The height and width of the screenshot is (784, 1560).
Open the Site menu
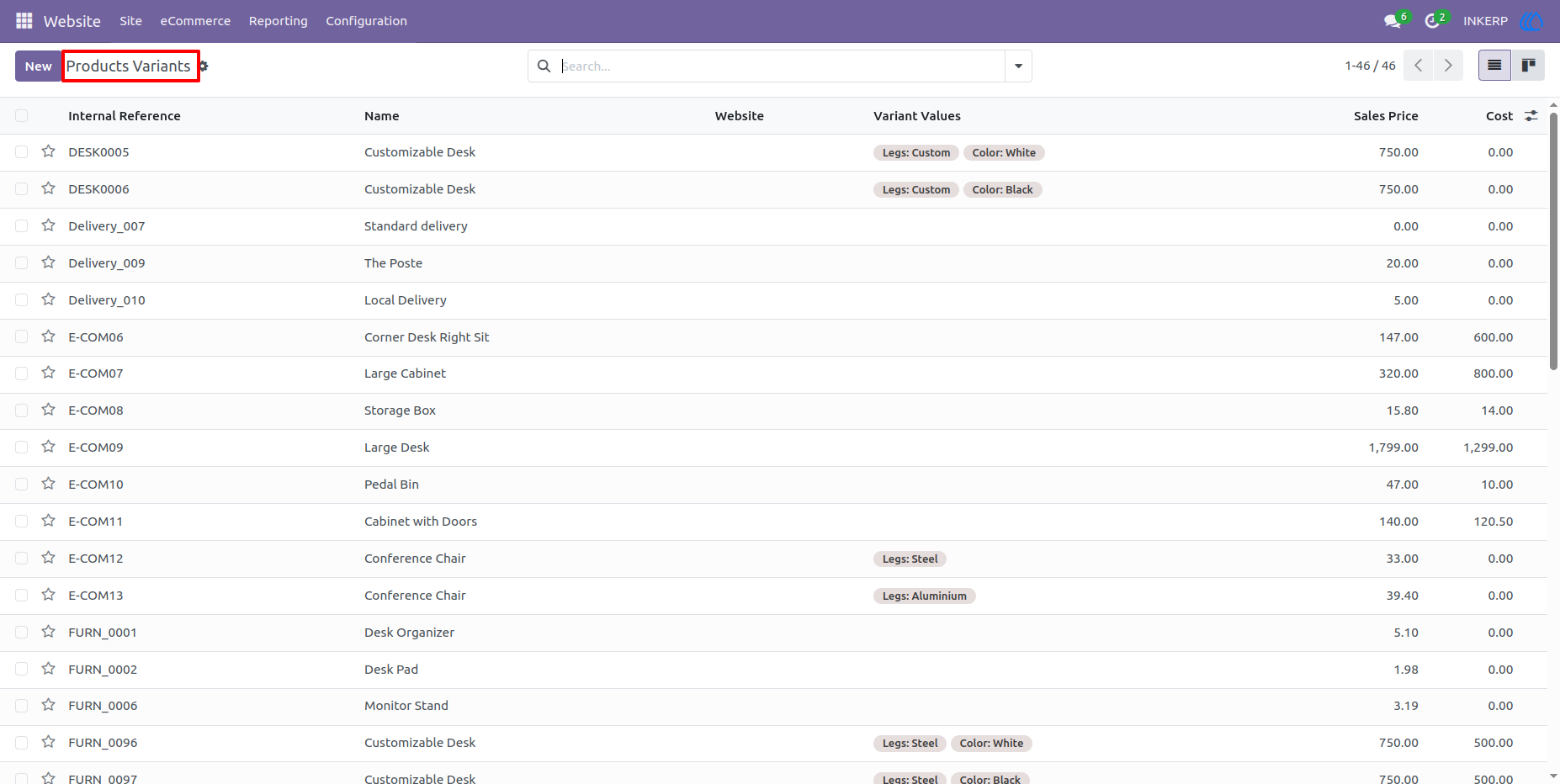tap(130, 21)
